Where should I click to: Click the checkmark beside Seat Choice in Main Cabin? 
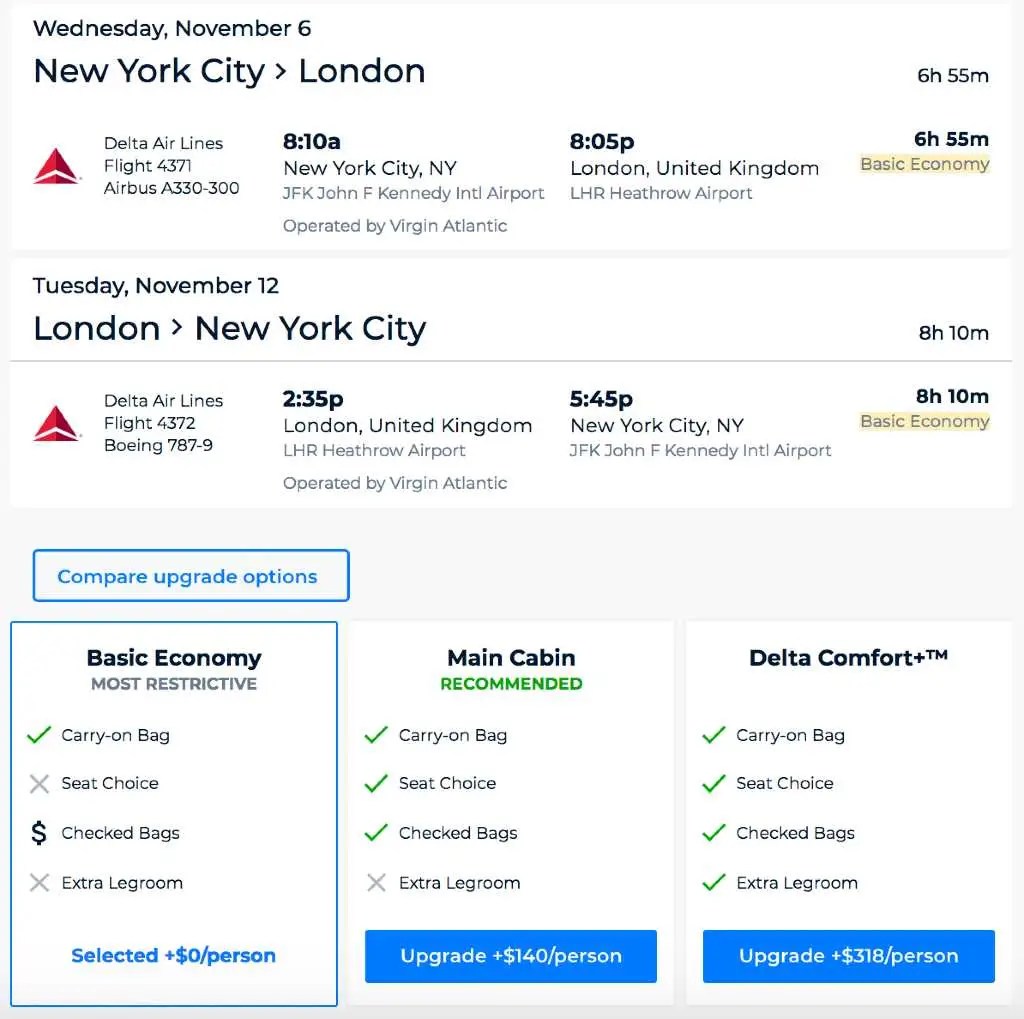tap(377, 783)
